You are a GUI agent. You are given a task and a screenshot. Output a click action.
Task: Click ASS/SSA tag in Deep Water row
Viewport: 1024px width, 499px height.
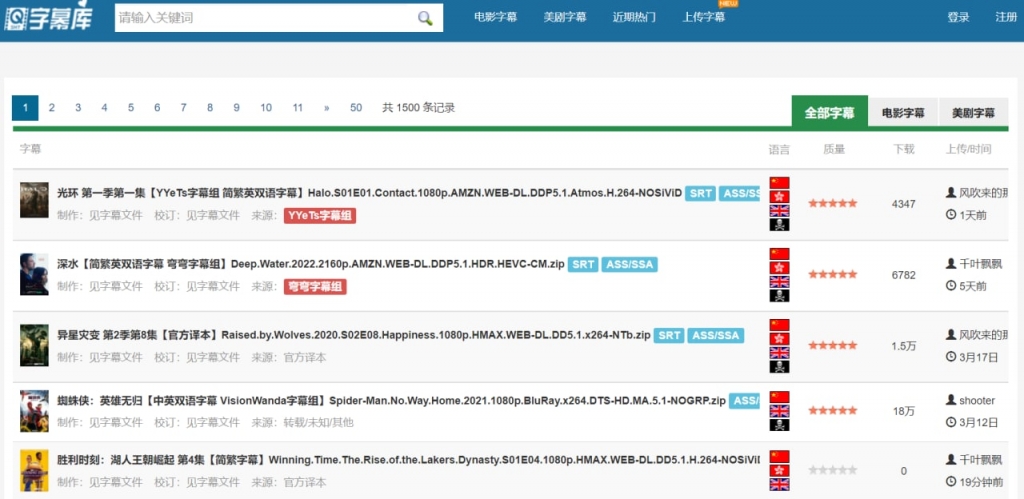[x=630, y=265]
